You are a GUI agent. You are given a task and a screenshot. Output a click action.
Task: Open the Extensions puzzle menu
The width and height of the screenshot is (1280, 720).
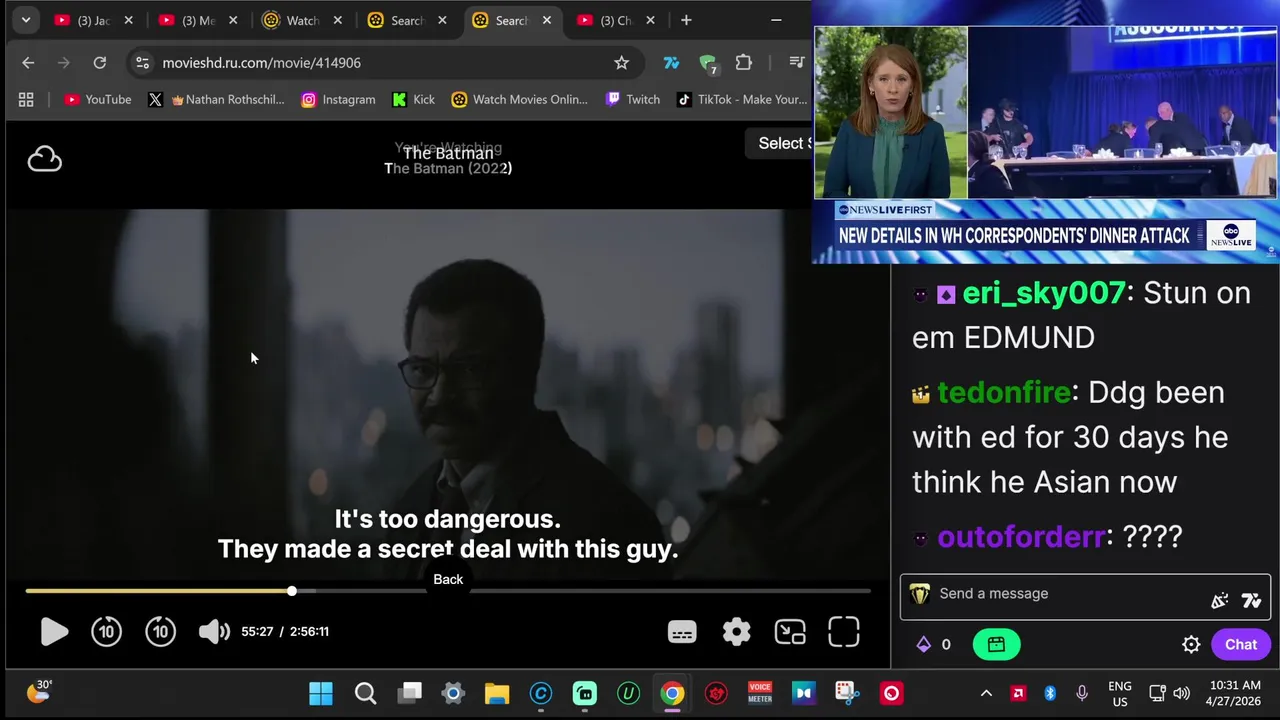point(743,62)
